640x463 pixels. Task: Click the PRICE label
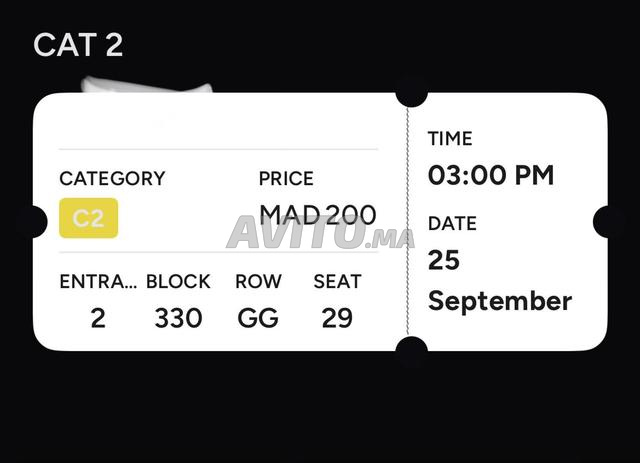[x=286, y=178]
